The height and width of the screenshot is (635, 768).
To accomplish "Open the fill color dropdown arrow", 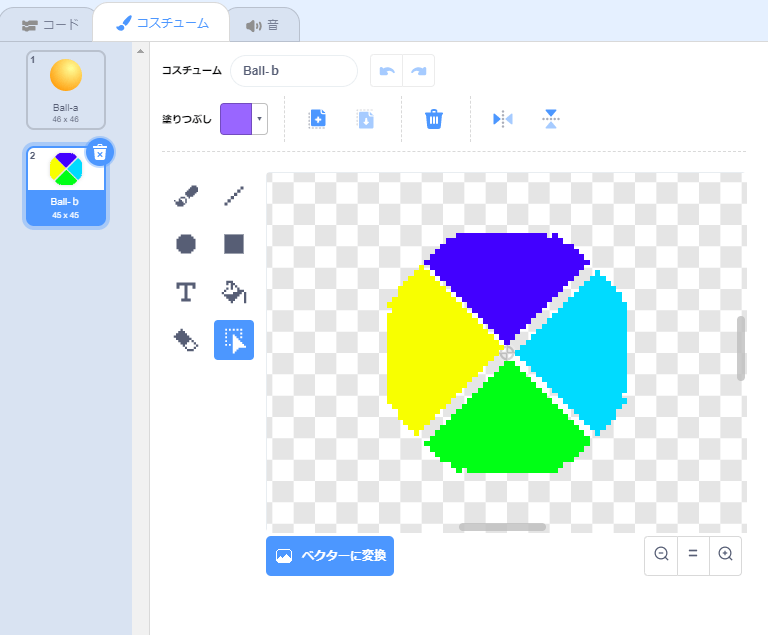I will tap(260, 119).
